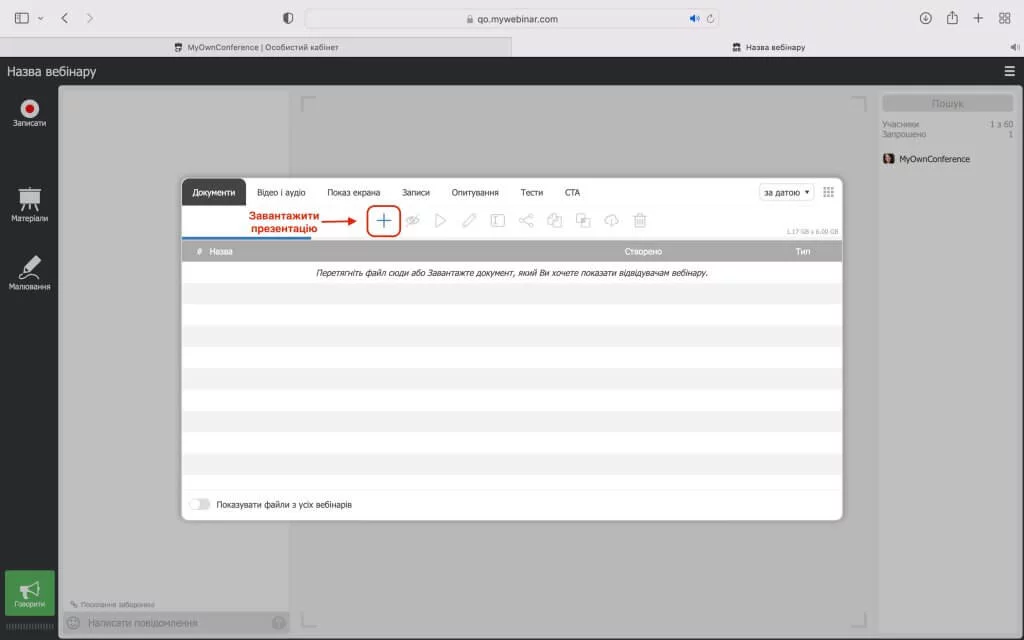Screen dimensions: 1024x640
Task: Toggle the crossed-eye visibility icon
Action: pos(412,221)
